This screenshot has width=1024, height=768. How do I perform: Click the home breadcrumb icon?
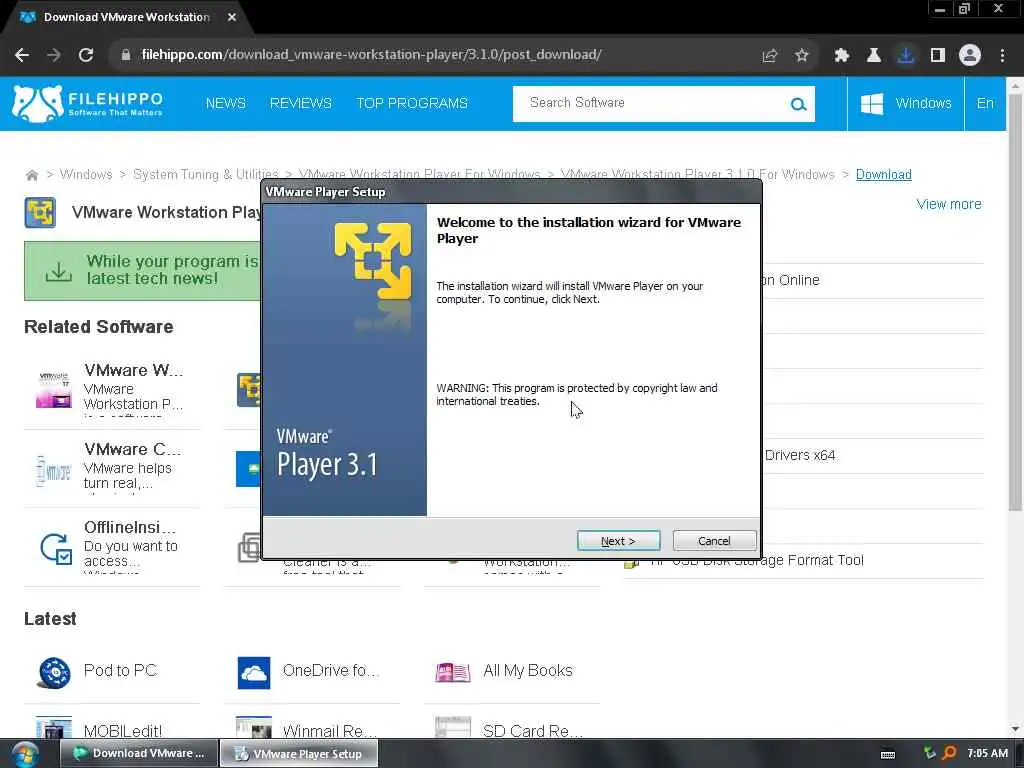pyautogui.click(x=31, y=175)
